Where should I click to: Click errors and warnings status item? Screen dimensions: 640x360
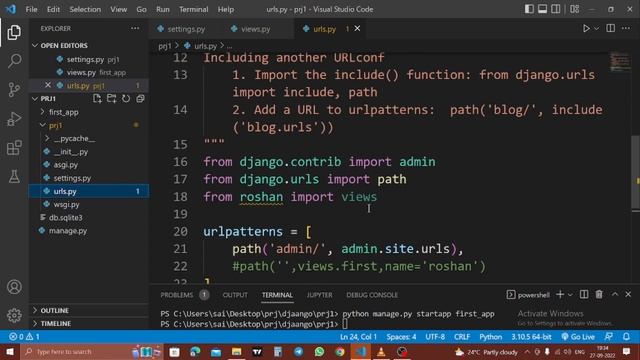click(x=24, y=337)
